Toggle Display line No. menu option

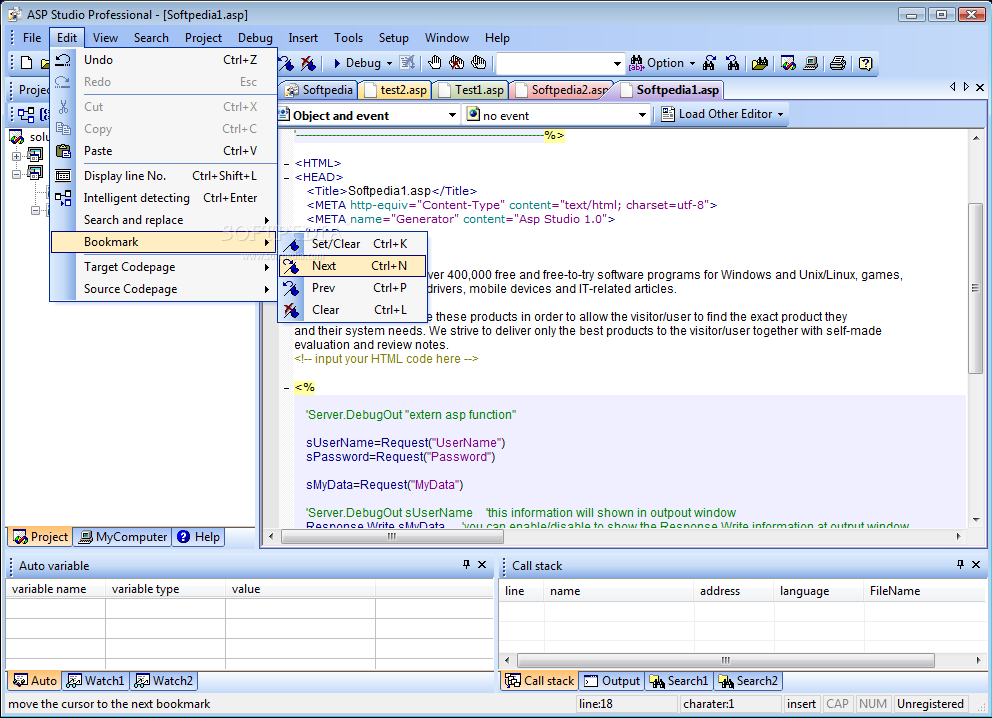[163, 176]
